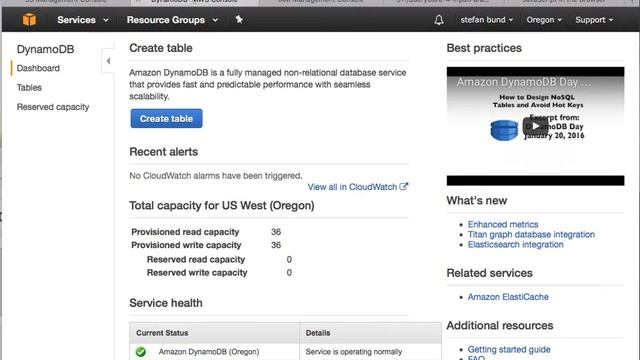Screen dimensions: 640x360
Task: Click the Additional resources heading
Action: click(500, 325)
